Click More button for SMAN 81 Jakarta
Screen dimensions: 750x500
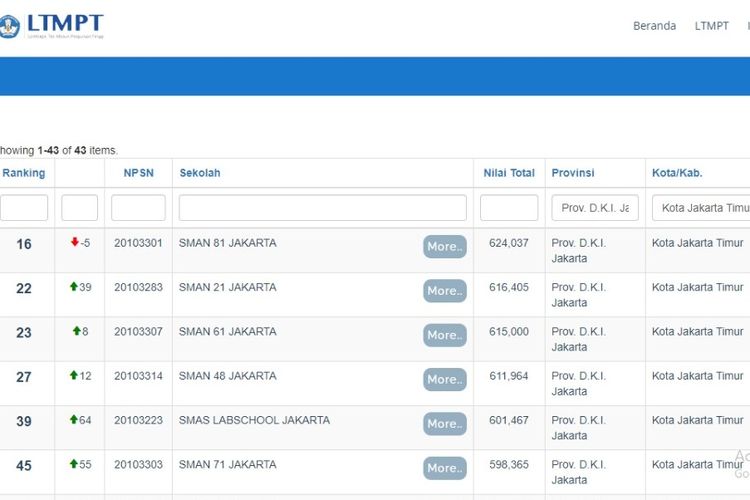[444, 247]
